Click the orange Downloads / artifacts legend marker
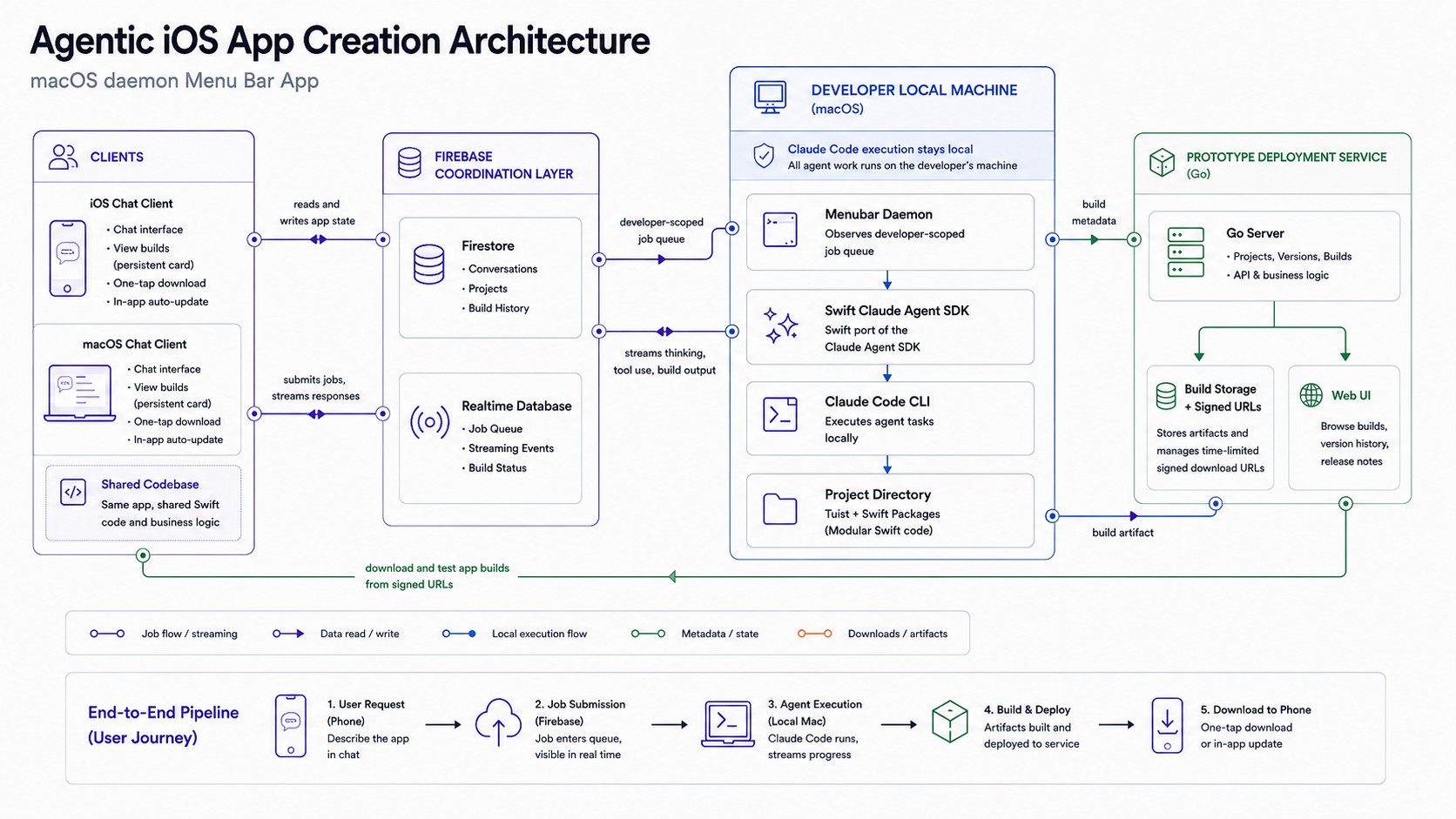1456x819 pixels. [815, 634]
